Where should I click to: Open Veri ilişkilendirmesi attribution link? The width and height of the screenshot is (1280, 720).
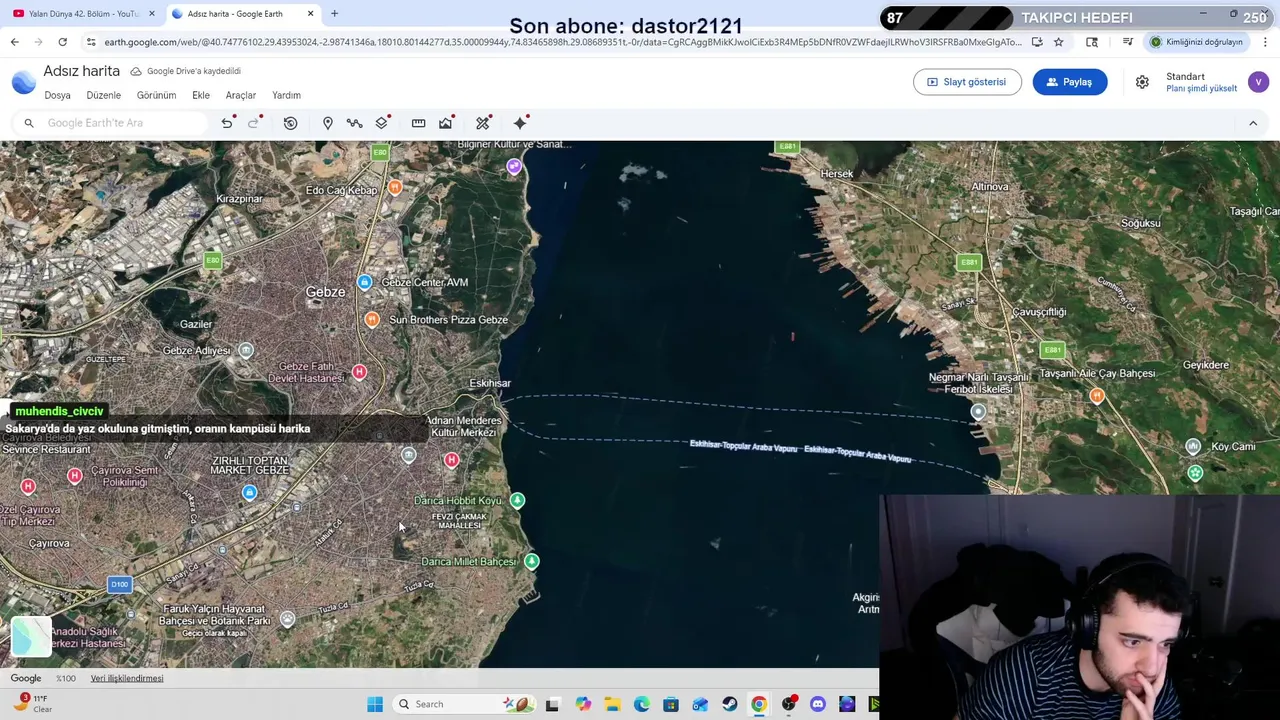click(x=127, y=678)
